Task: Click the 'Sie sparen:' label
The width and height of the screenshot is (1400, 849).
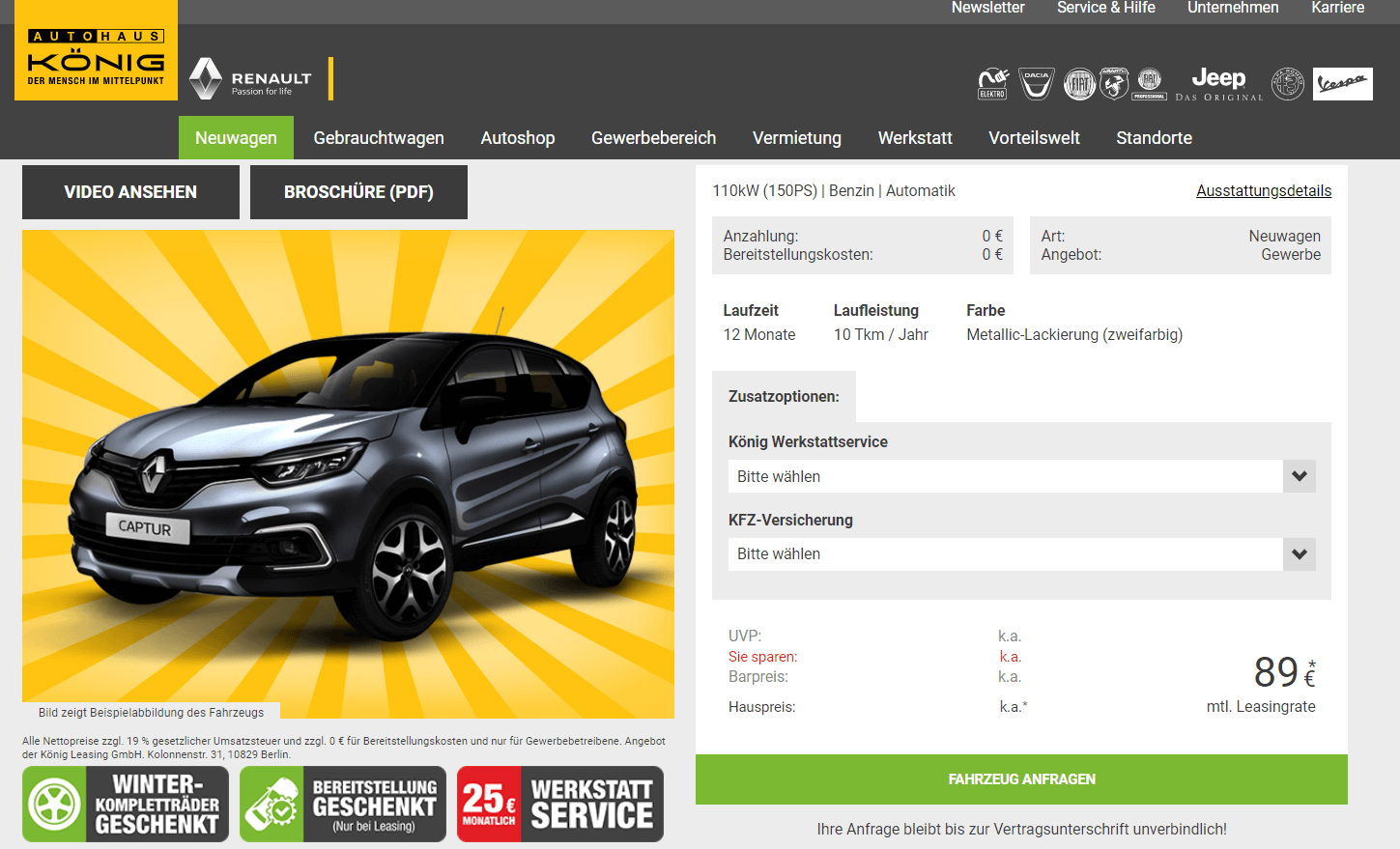Action: point(763,657)
